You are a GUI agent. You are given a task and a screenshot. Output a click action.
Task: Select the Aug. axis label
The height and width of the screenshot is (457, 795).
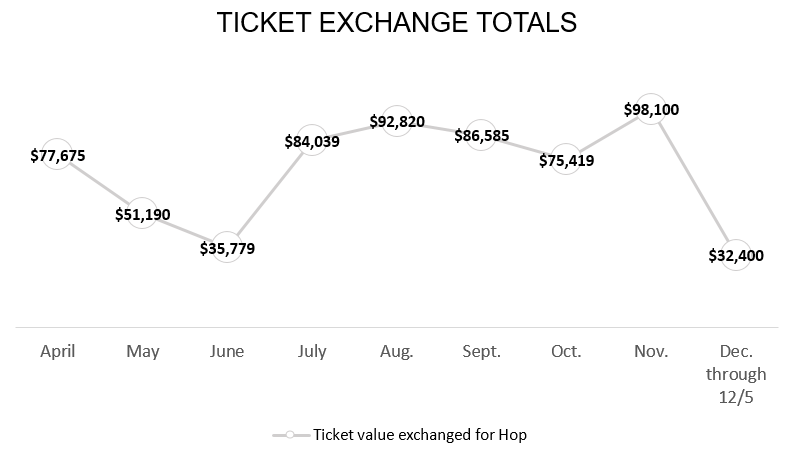pyautogui.click(x=396, y=351)
